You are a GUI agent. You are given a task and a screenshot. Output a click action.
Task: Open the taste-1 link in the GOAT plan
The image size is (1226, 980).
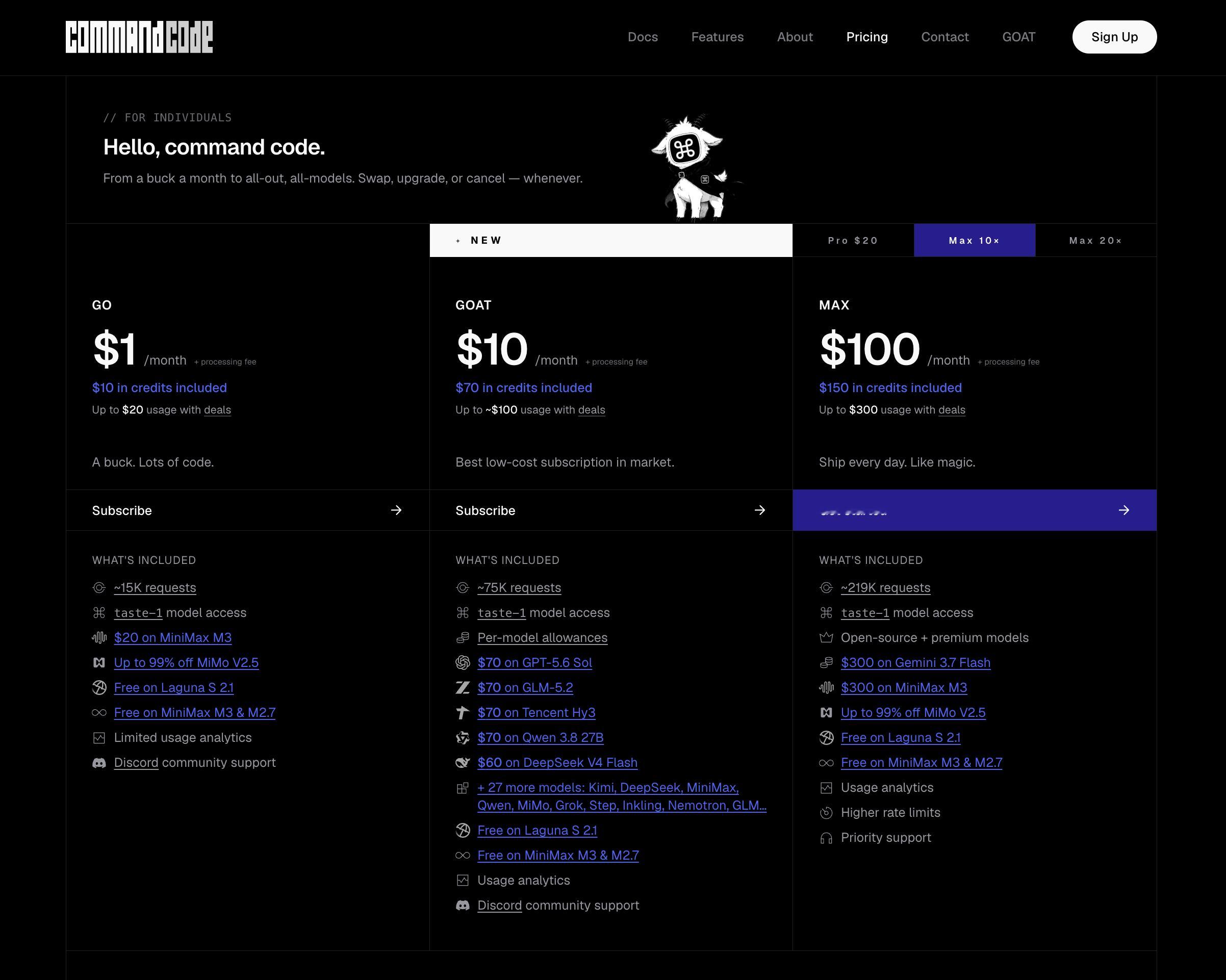coord(501,613)
